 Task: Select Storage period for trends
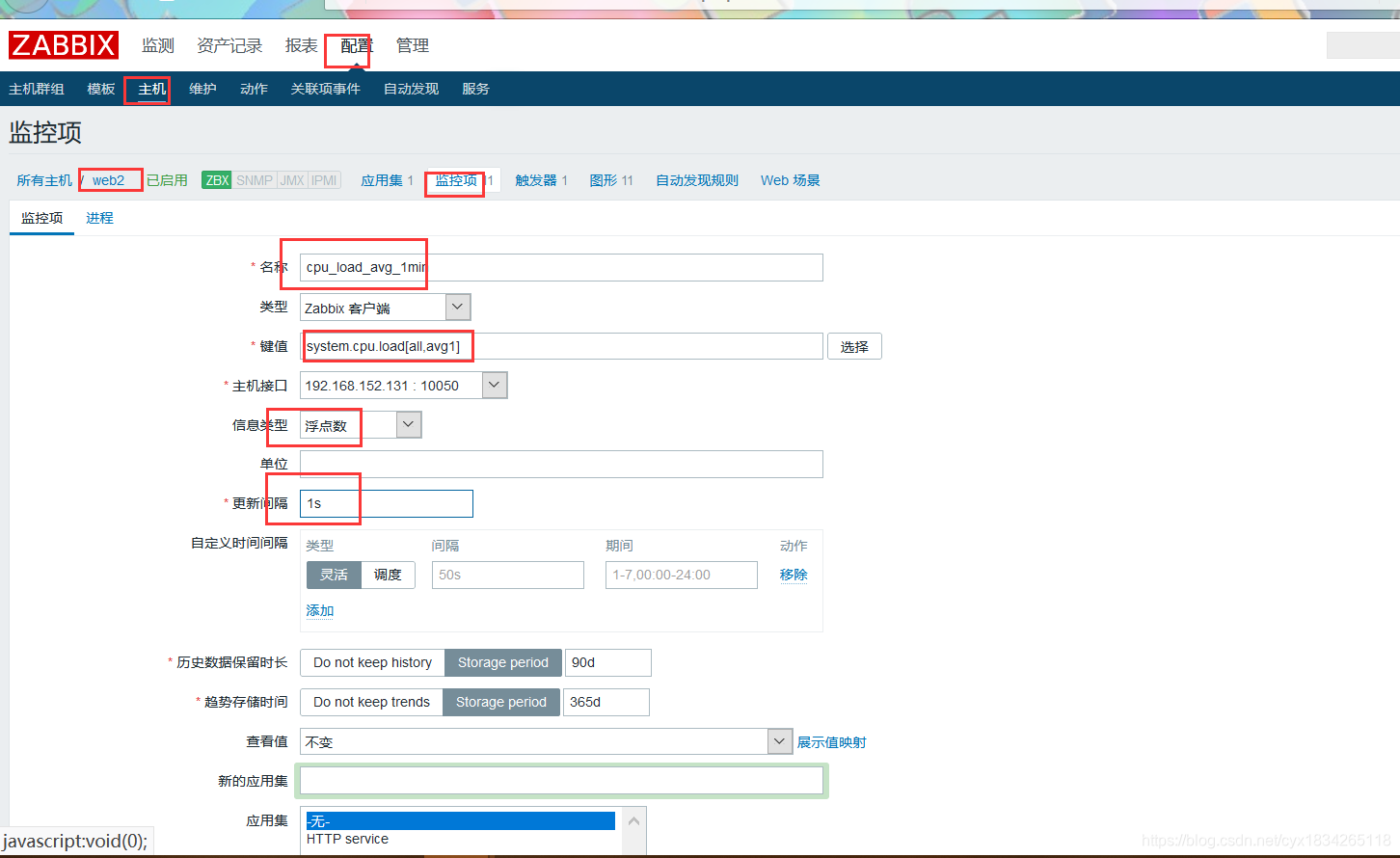click(x=501, y=702)
